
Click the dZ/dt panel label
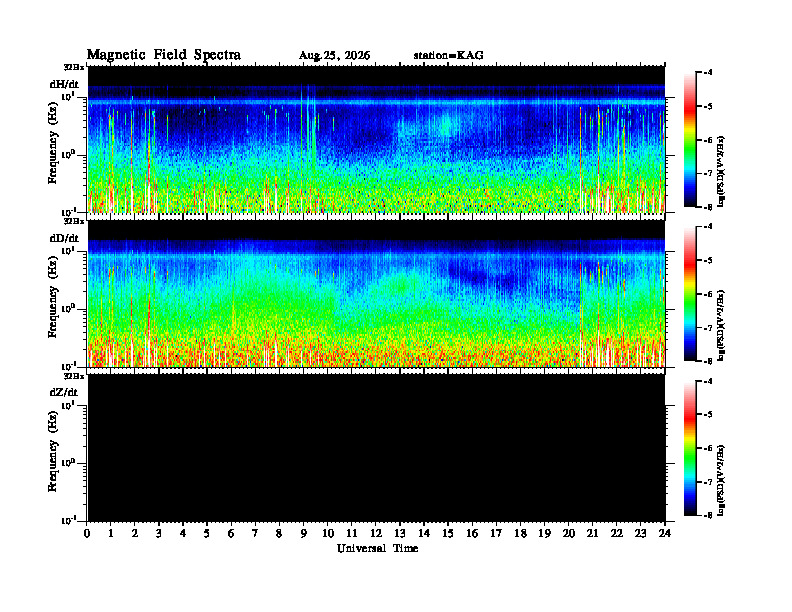coord(64,392)
